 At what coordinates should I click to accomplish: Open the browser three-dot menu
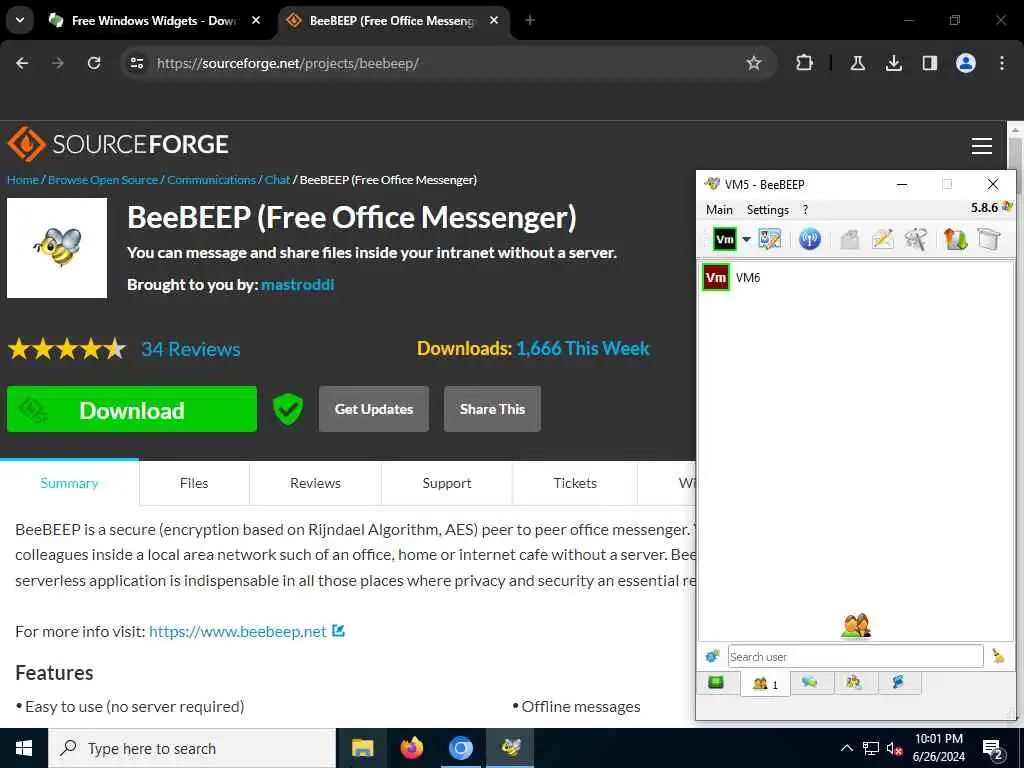(1002, 63)
